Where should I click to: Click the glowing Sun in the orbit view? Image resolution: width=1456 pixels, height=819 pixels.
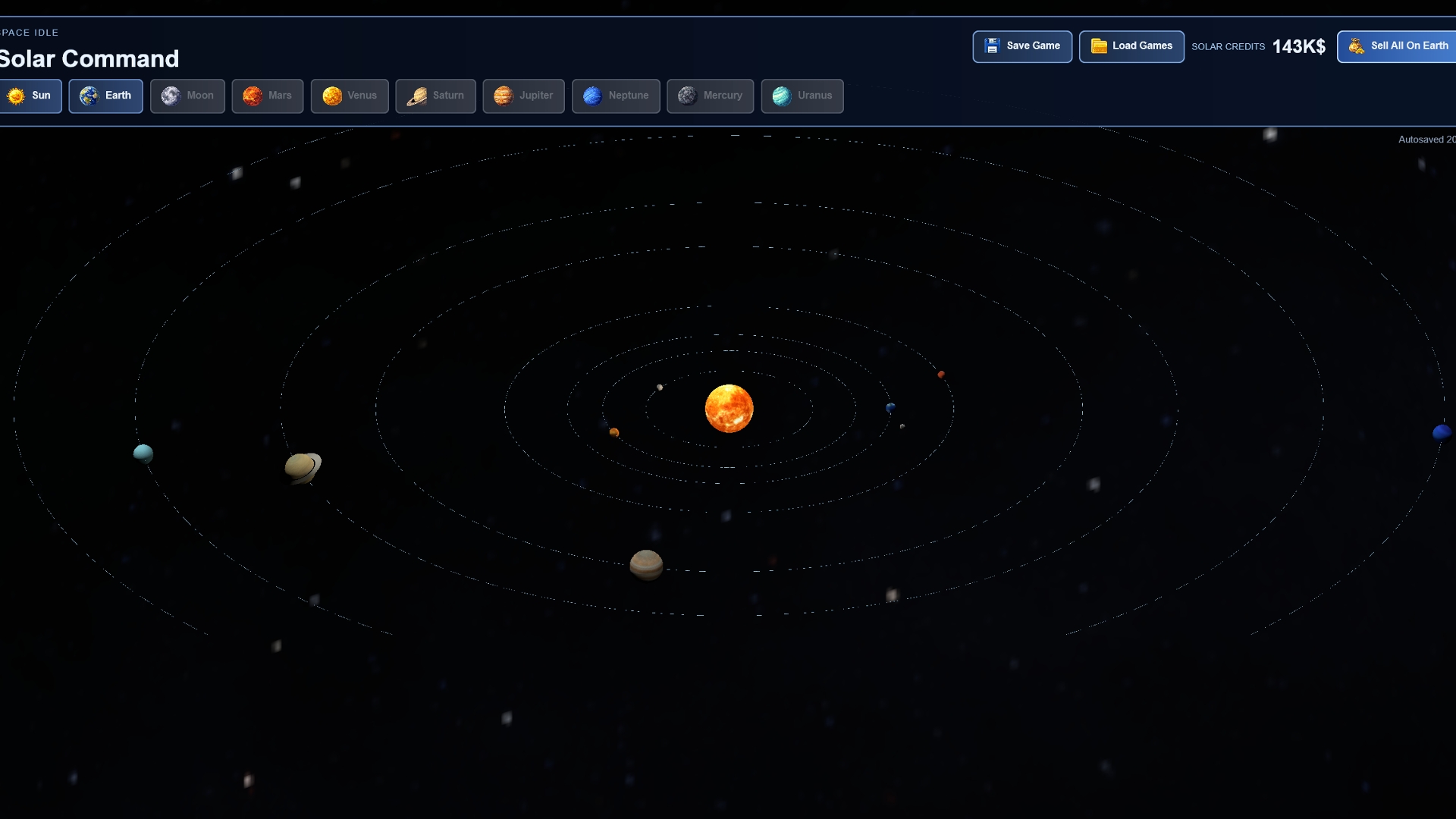[729, 409]
